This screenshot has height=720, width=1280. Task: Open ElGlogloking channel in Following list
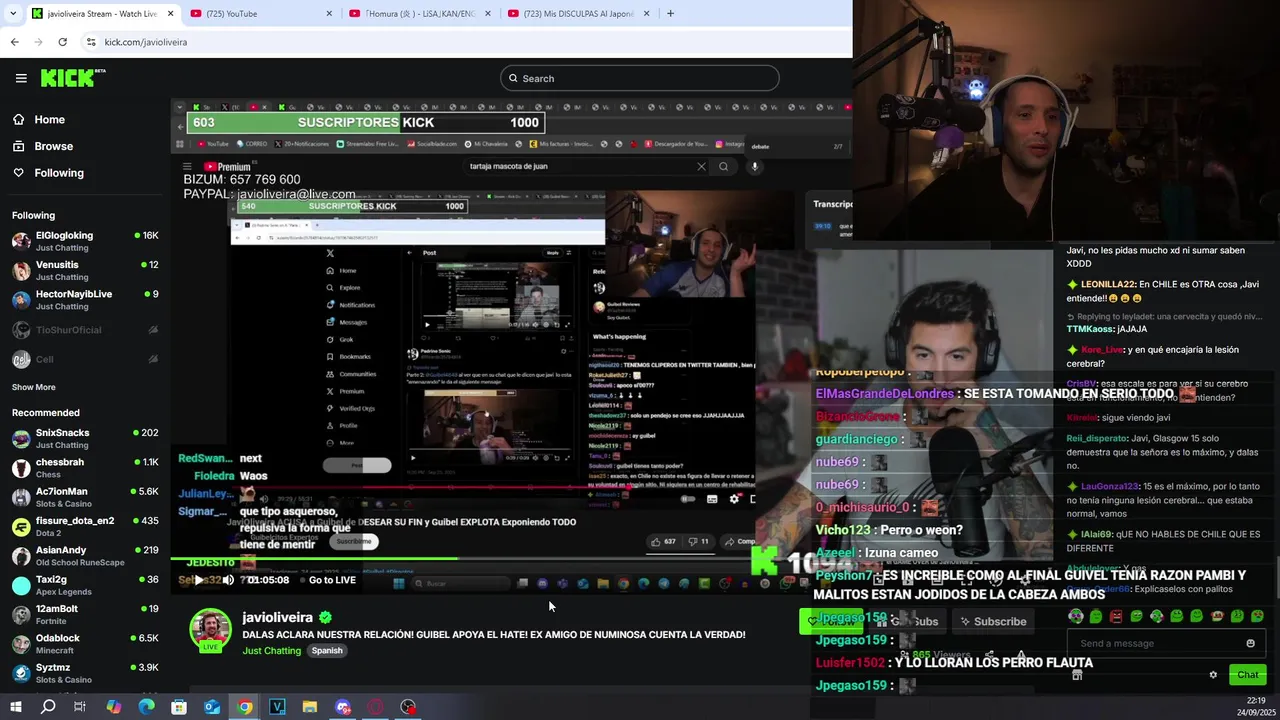coord(85,241)
